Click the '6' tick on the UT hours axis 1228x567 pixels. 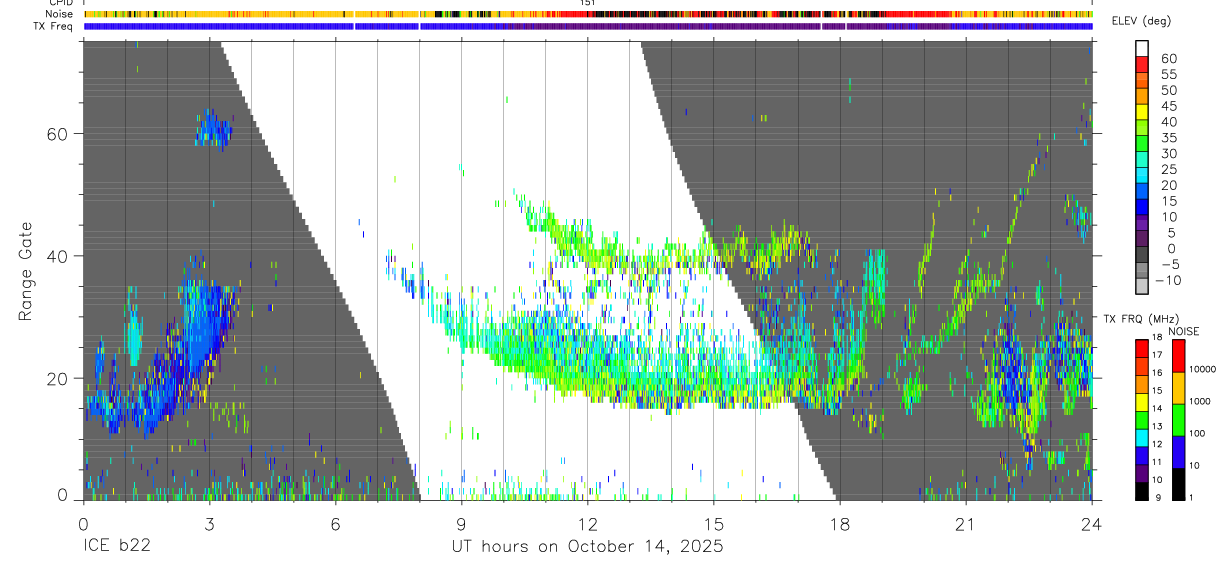[x=335, y=524]
